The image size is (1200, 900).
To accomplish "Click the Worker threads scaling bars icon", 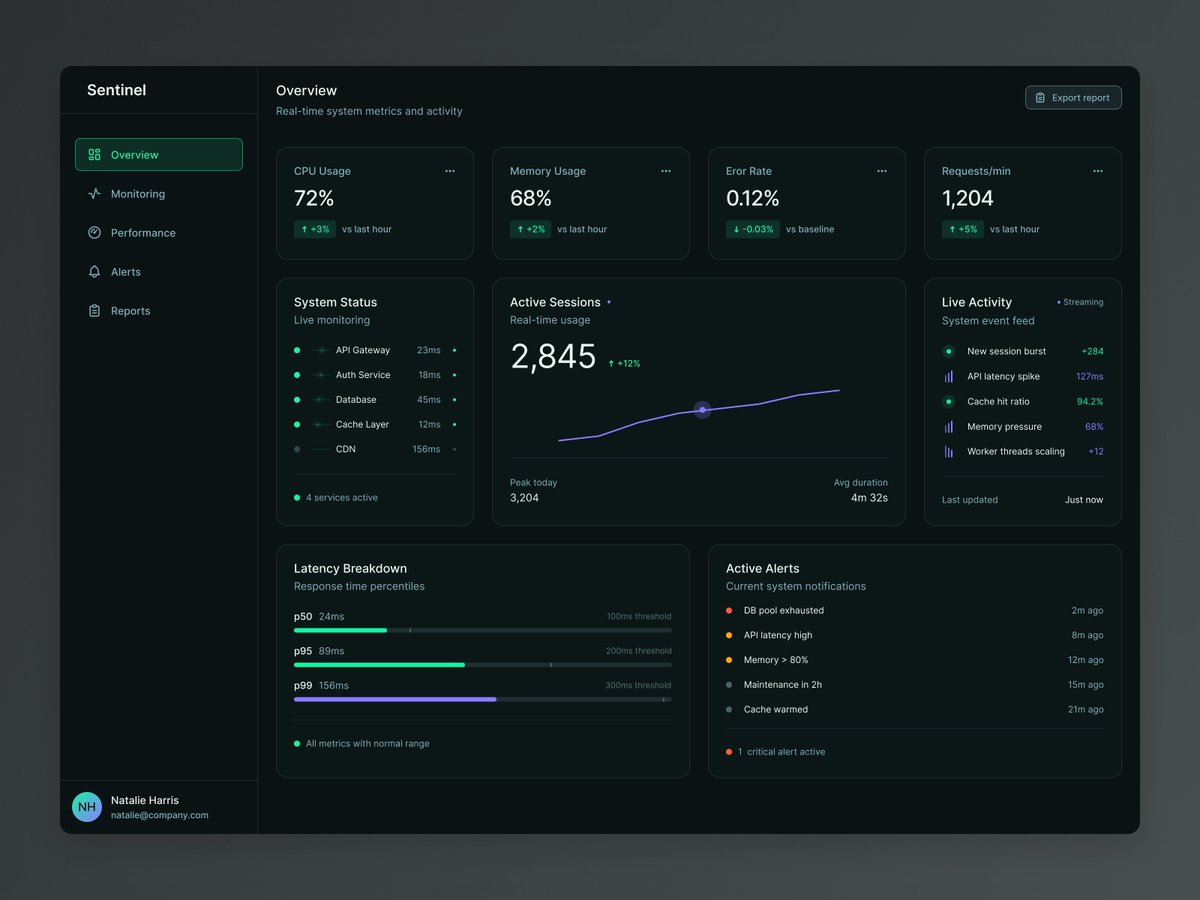I will click(948, 451).
